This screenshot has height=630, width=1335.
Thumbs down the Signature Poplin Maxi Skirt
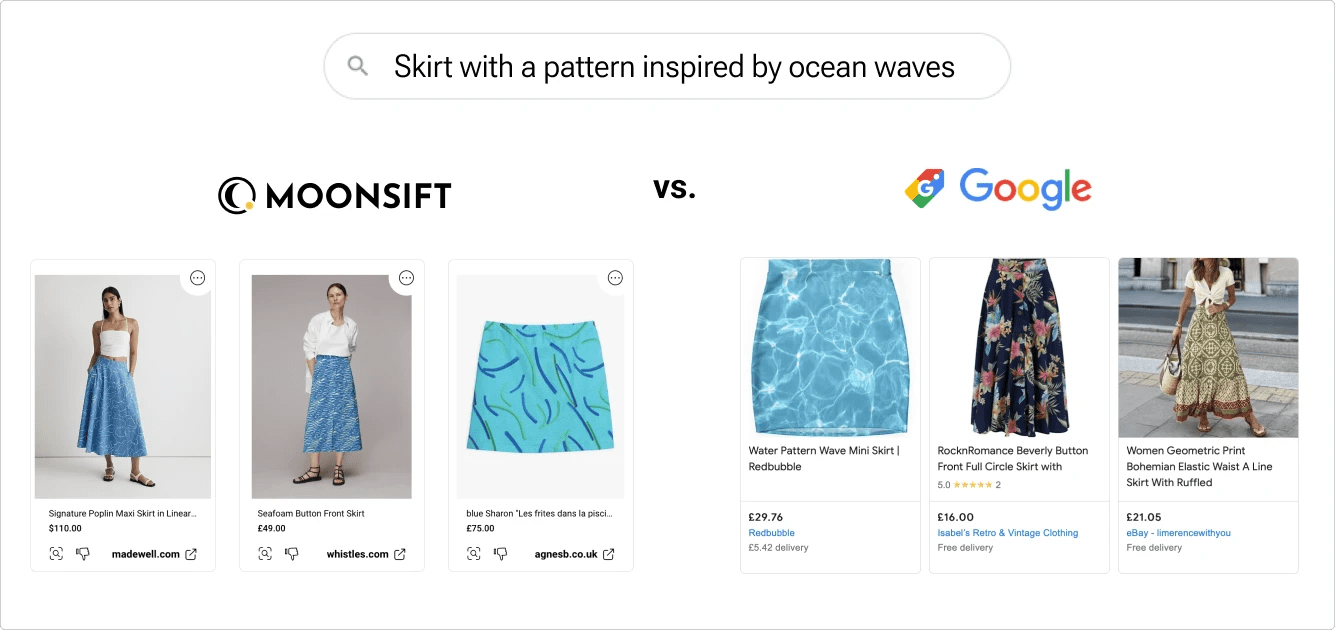pyautogui.click(x=83, y=554)
